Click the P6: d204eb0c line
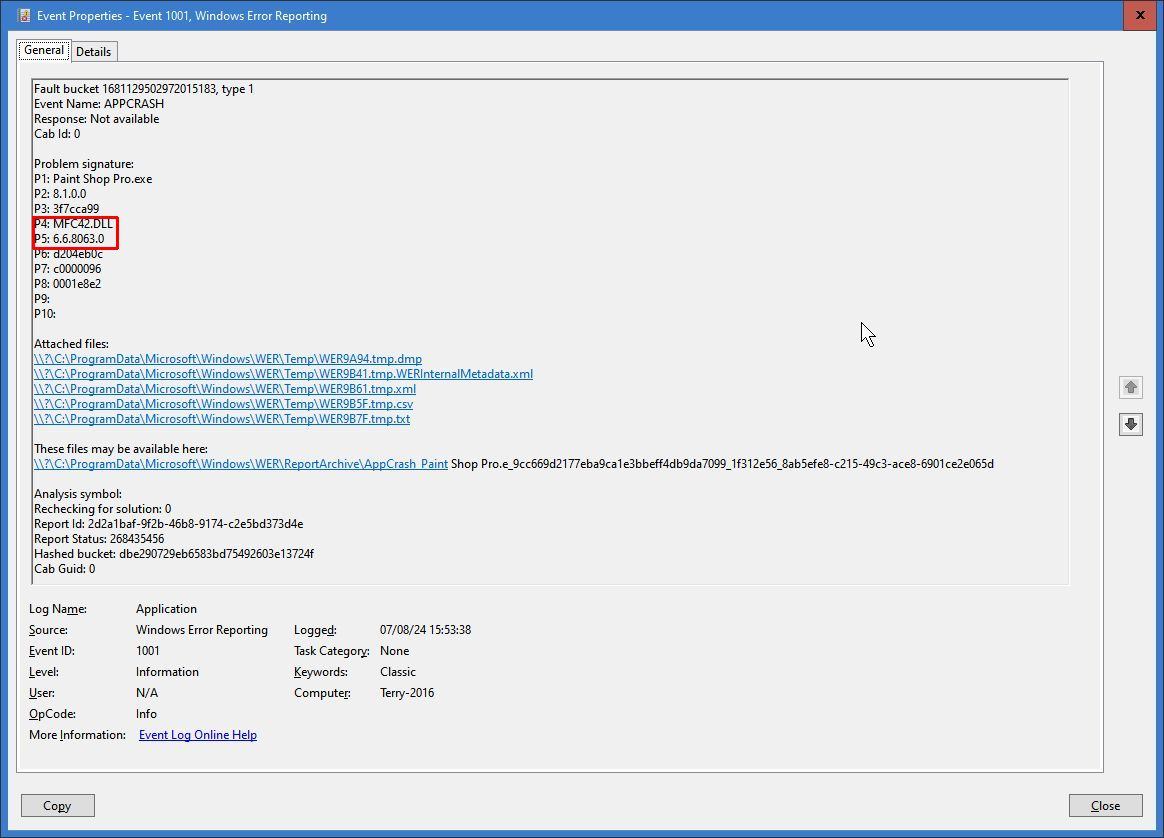Viewport: 1164px width, 838px height. [x=68, y=254]
